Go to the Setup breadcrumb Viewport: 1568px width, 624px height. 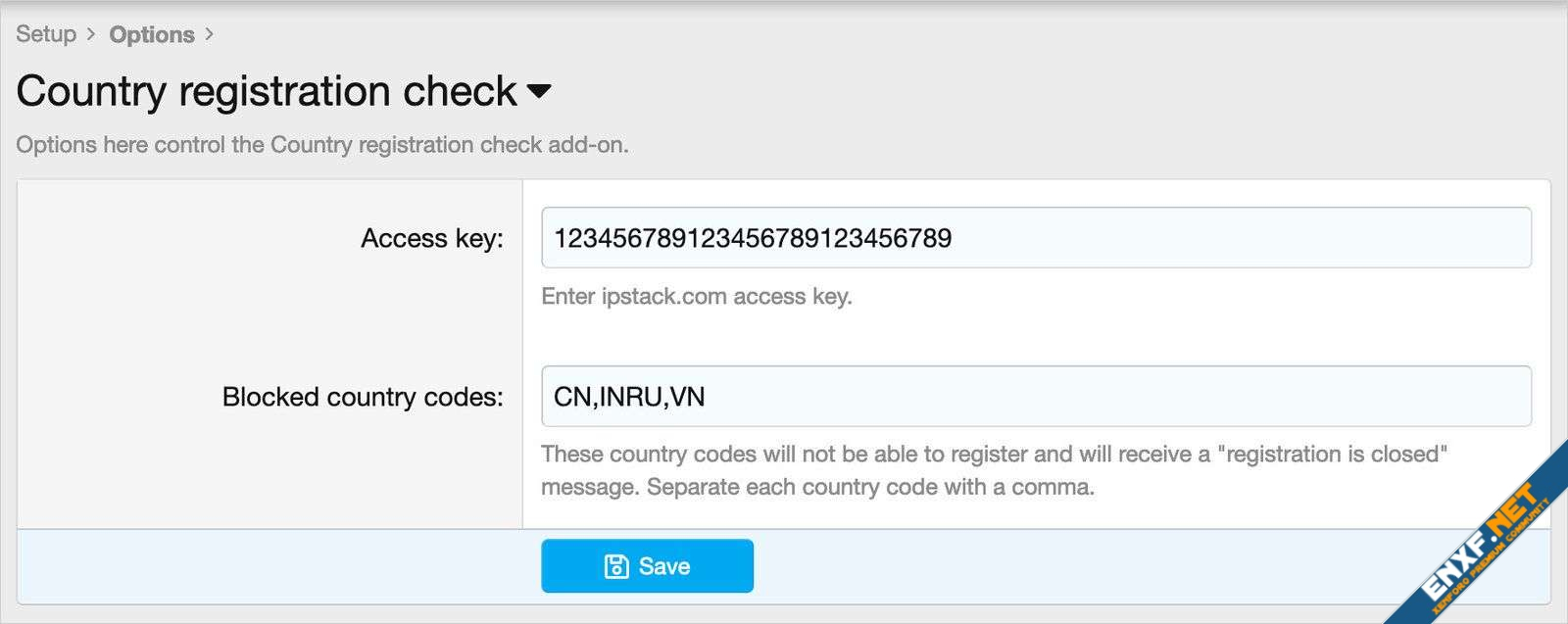pyautogui.click(x=46, y=34)
